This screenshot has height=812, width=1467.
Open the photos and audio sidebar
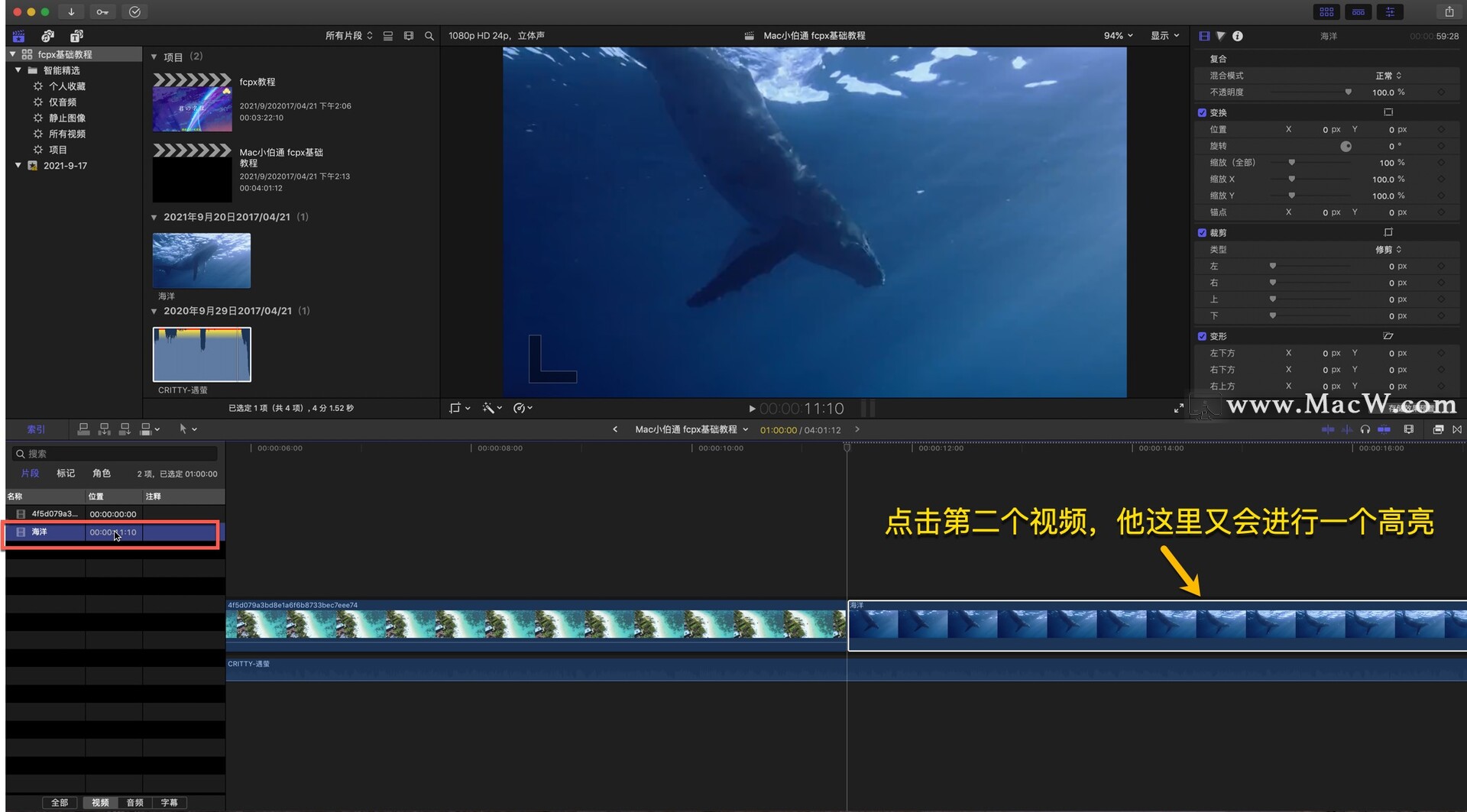click(47, 36)
